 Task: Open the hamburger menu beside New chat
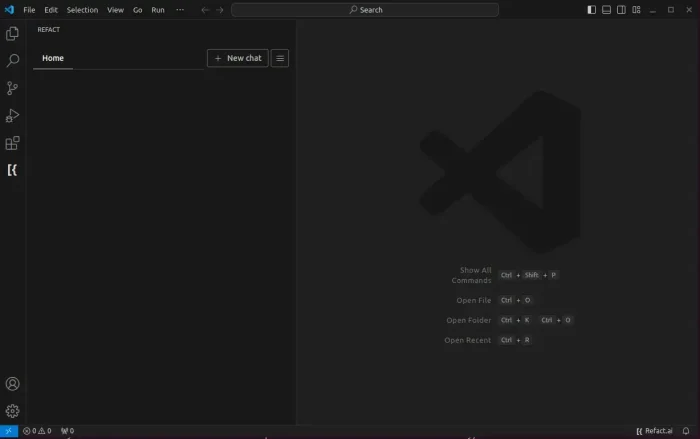pyautogui.click(x=280, y=58)
